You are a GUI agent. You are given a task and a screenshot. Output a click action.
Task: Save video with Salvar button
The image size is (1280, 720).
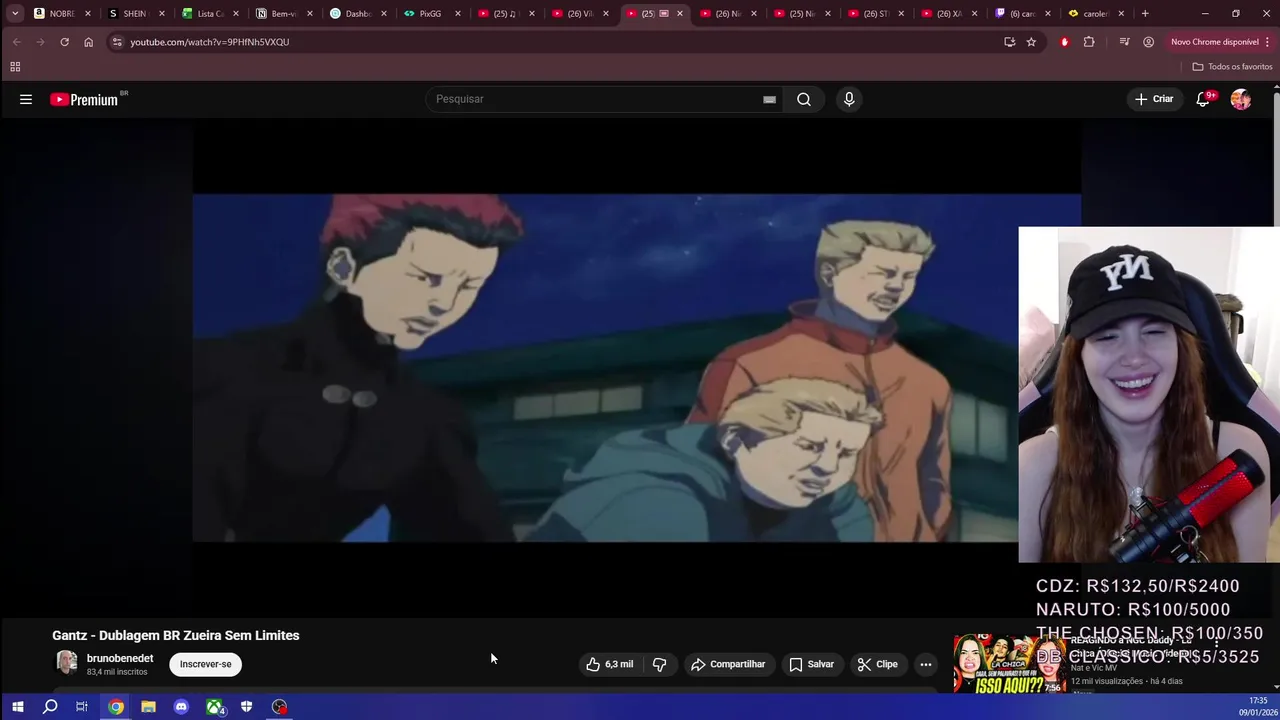click(811, 664)
